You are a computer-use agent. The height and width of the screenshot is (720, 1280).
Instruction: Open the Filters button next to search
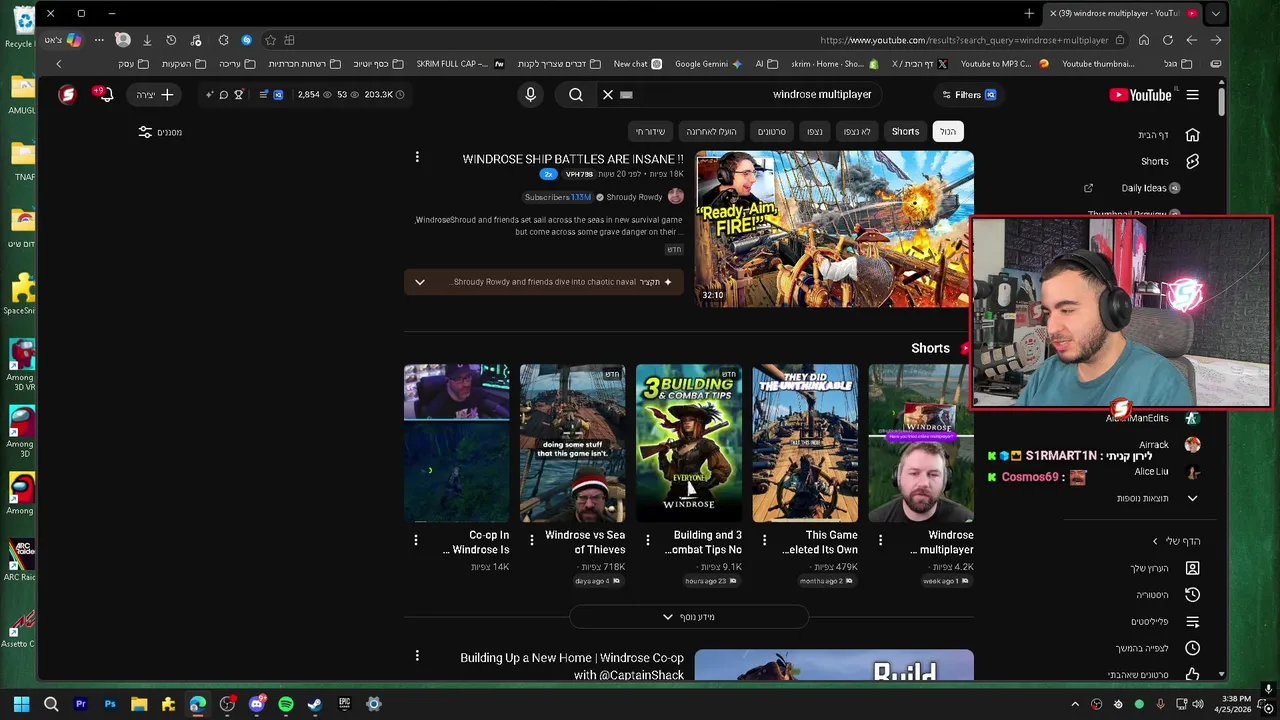click(968, 95)
